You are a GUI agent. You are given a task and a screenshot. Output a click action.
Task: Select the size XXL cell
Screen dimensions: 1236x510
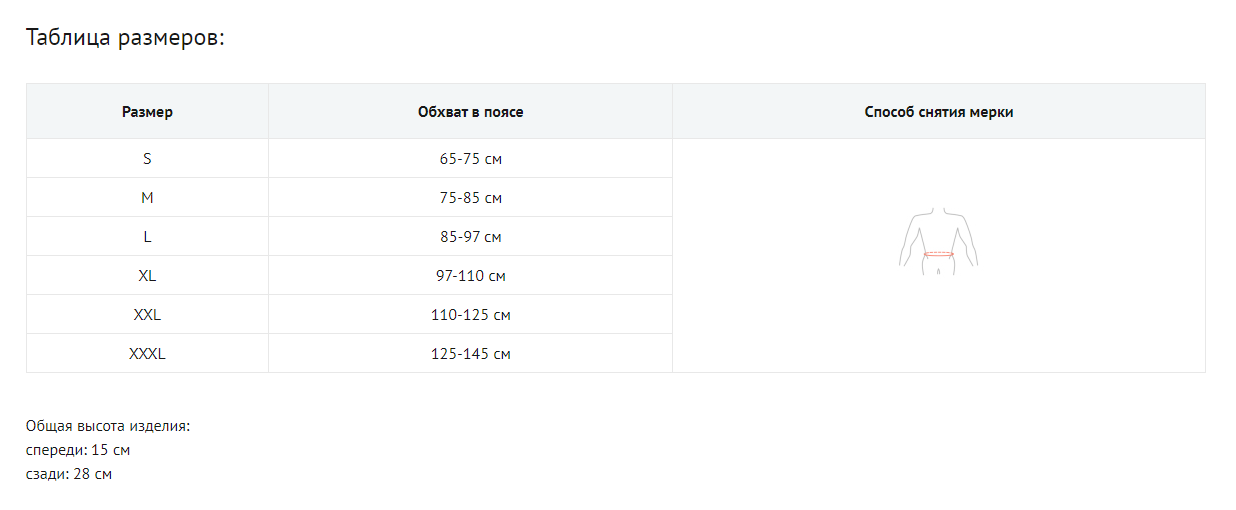point(147,315)
